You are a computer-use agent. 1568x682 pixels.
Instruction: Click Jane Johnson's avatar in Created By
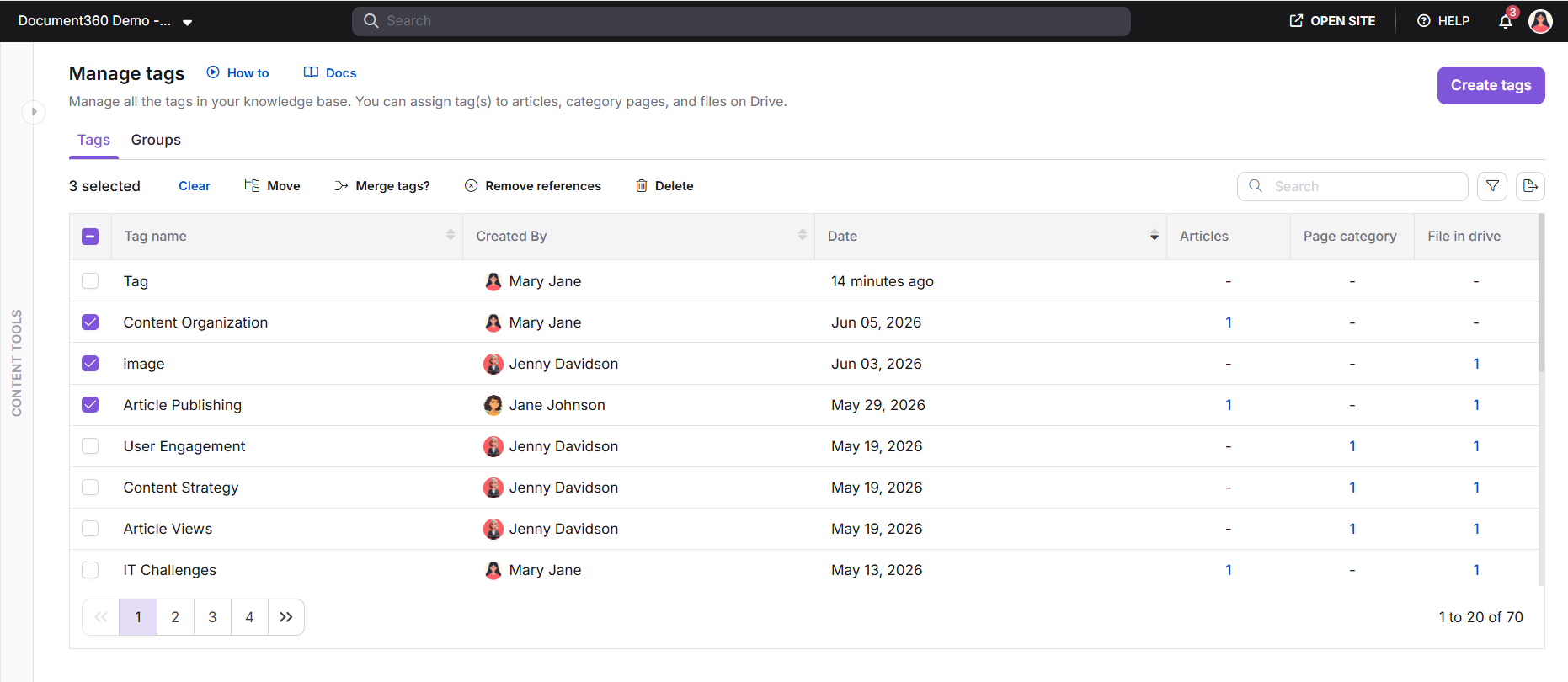pyautogui.click(x=493, y=405)
